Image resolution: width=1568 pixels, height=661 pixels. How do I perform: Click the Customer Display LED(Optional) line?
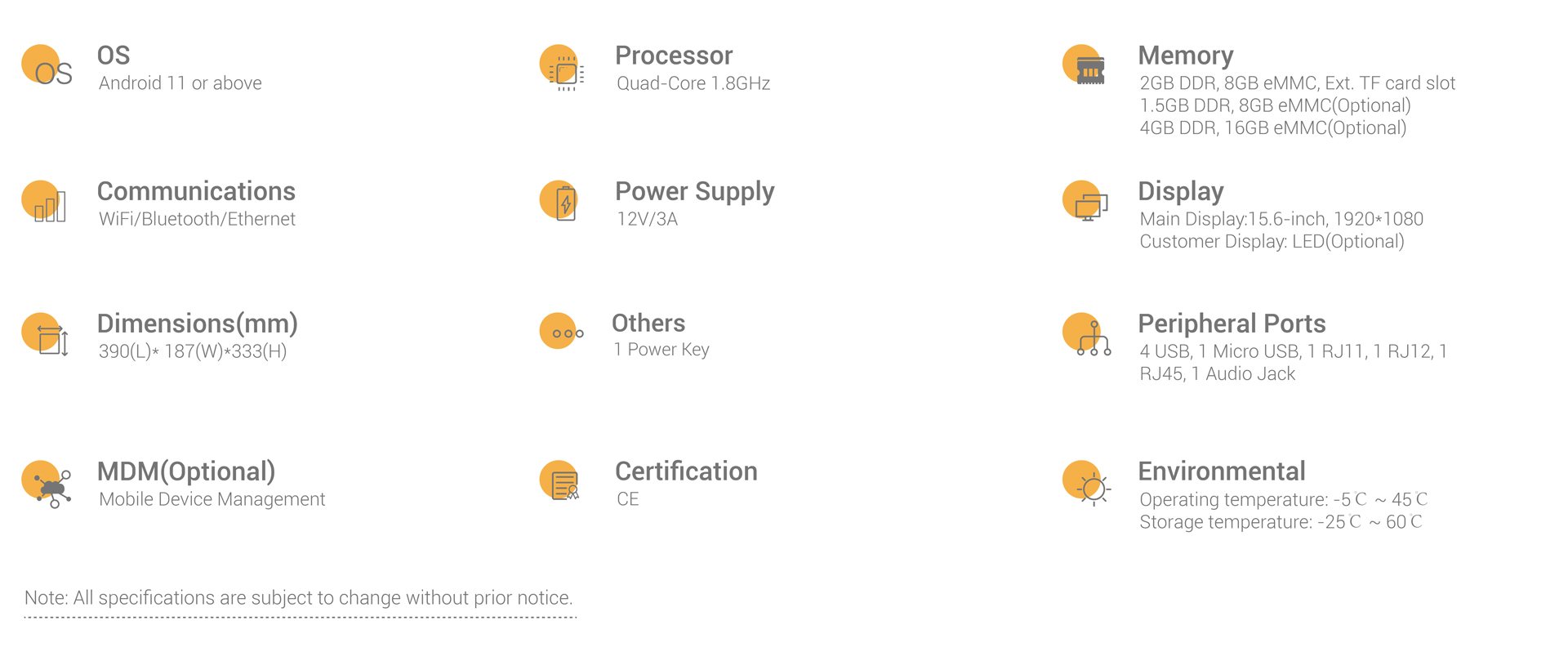pos(1272,242)
